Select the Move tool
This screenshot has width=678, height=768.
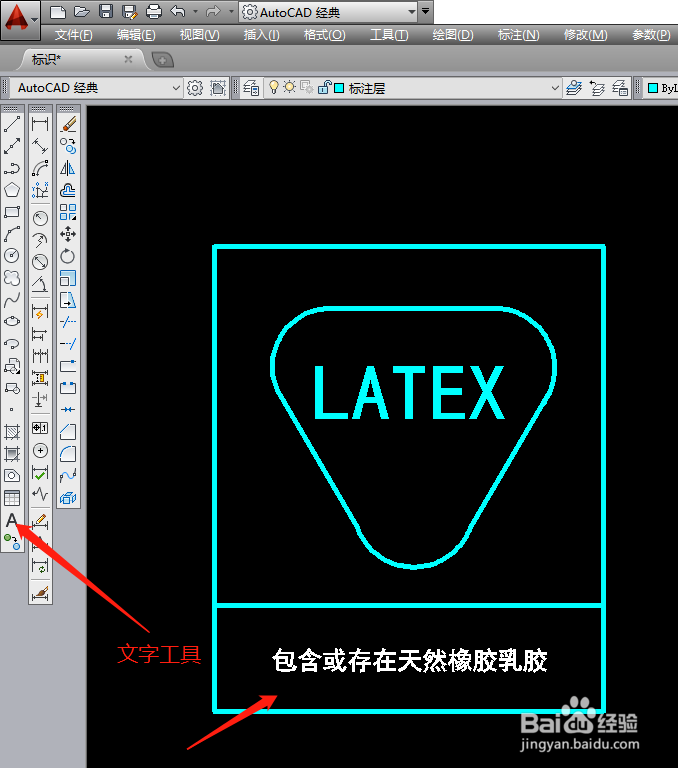pos(68,234)
